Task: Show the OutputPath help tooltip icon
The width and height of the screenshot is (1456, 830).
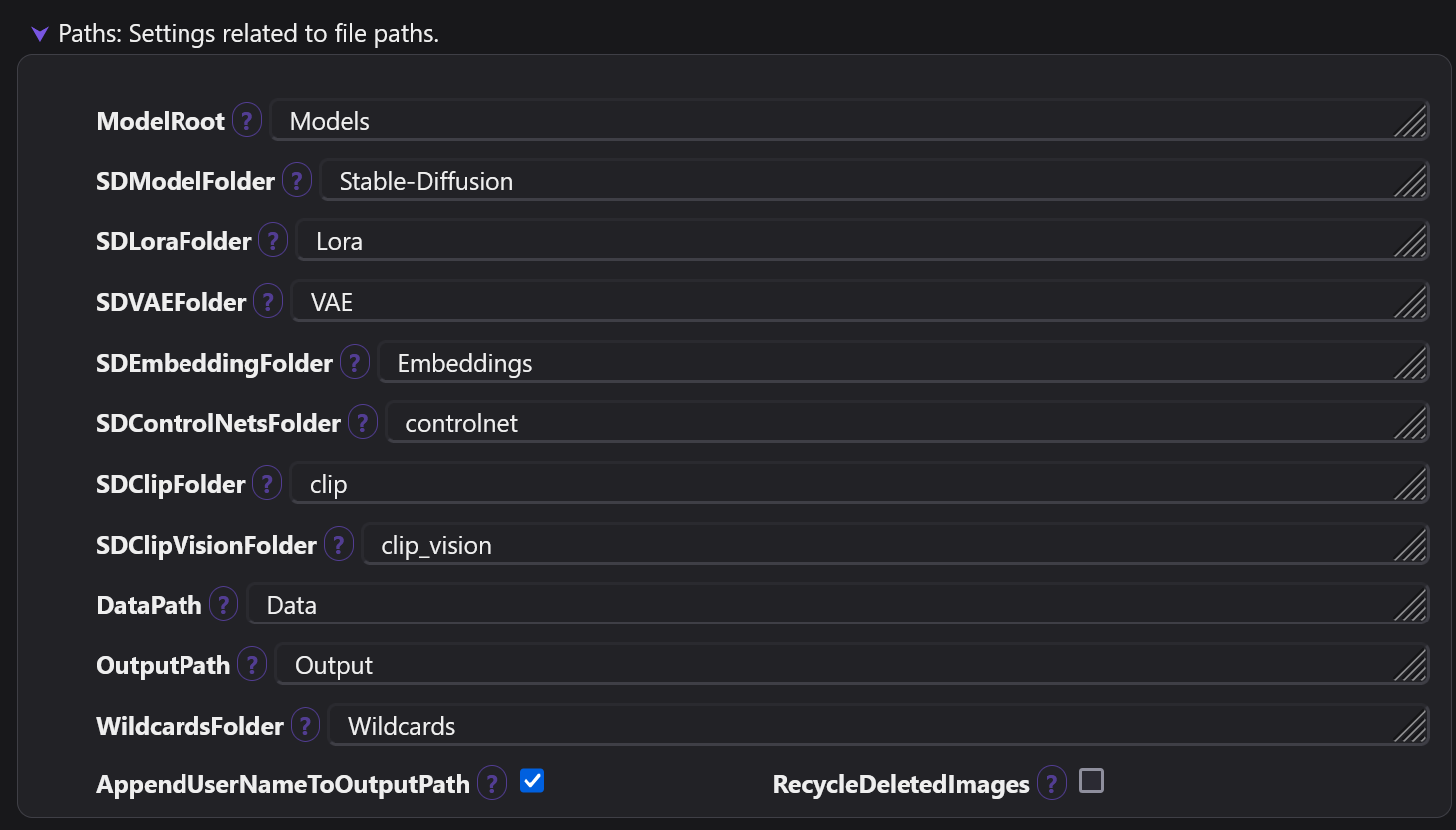Action: tap(252, 665)
